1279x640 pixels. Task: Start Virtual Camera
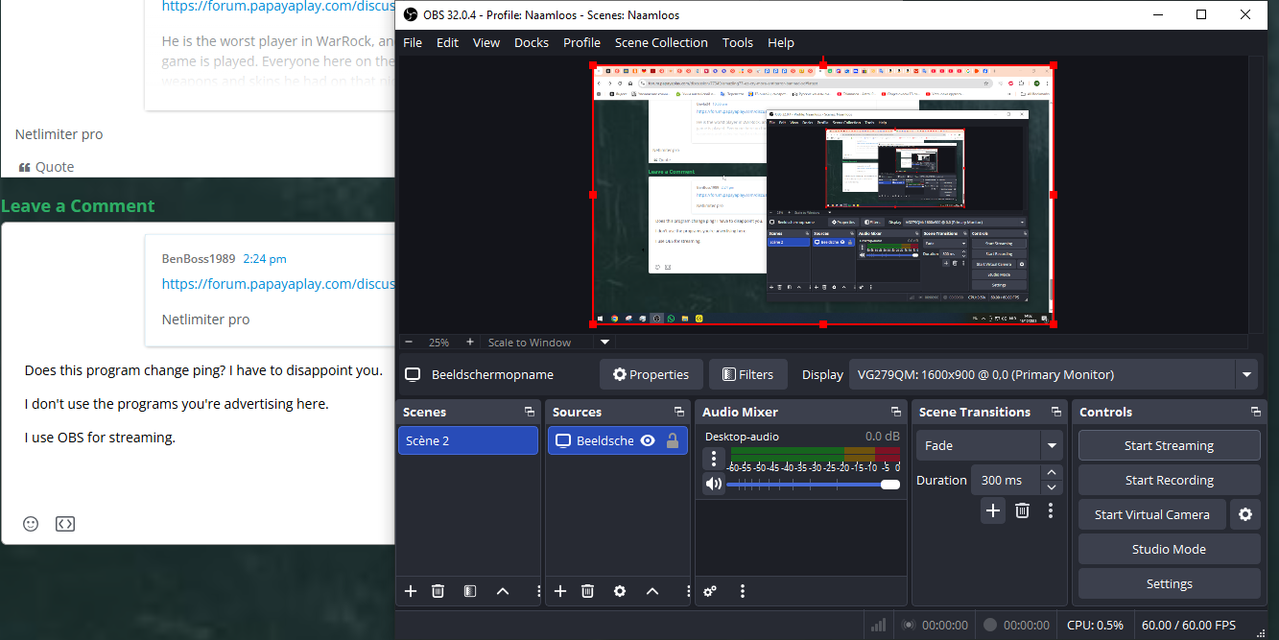(x=1152, y=514)
